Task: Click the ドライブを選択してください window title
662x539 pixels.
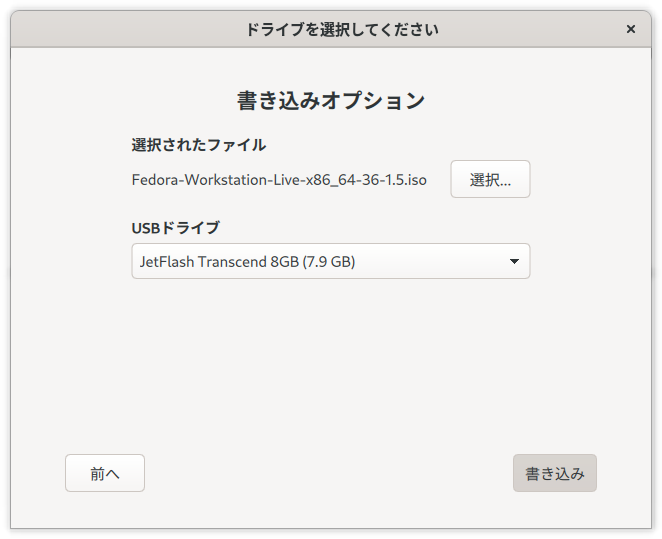Action: pos(341,29)
